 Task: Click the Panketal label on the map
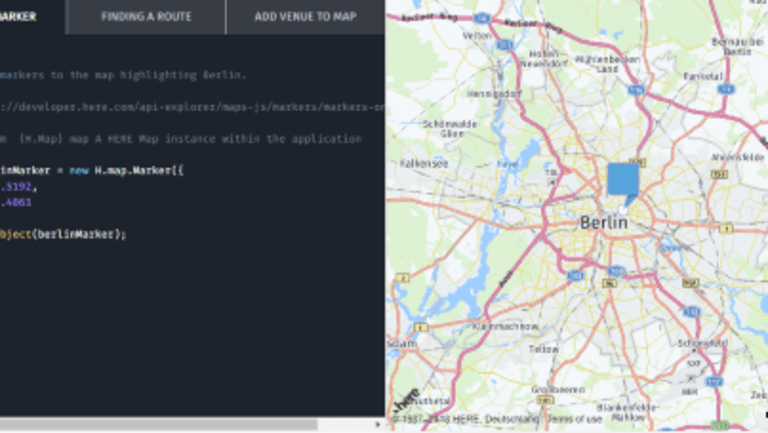703,76
